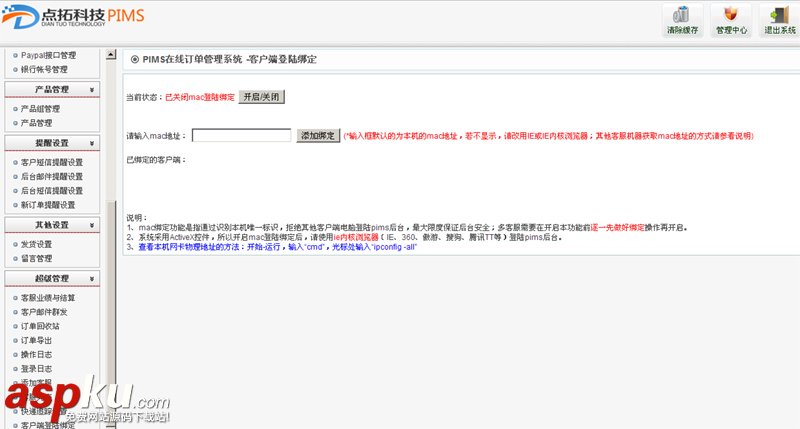Collapse the 超级管理 section header

click(x=52, y=279)
